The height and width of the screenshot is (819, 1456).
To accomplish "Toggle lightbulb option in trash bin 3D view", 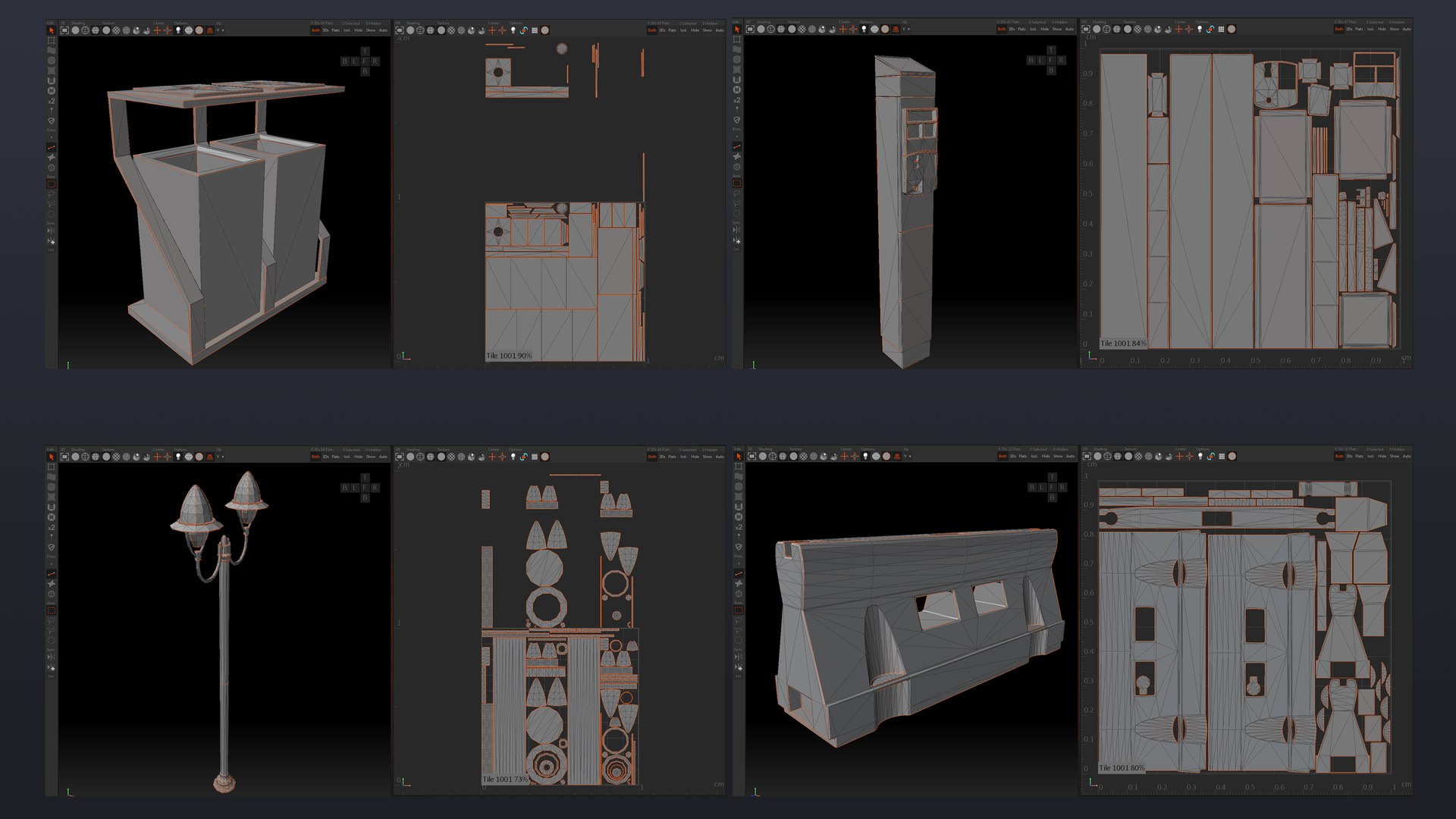I will [178, 30].
